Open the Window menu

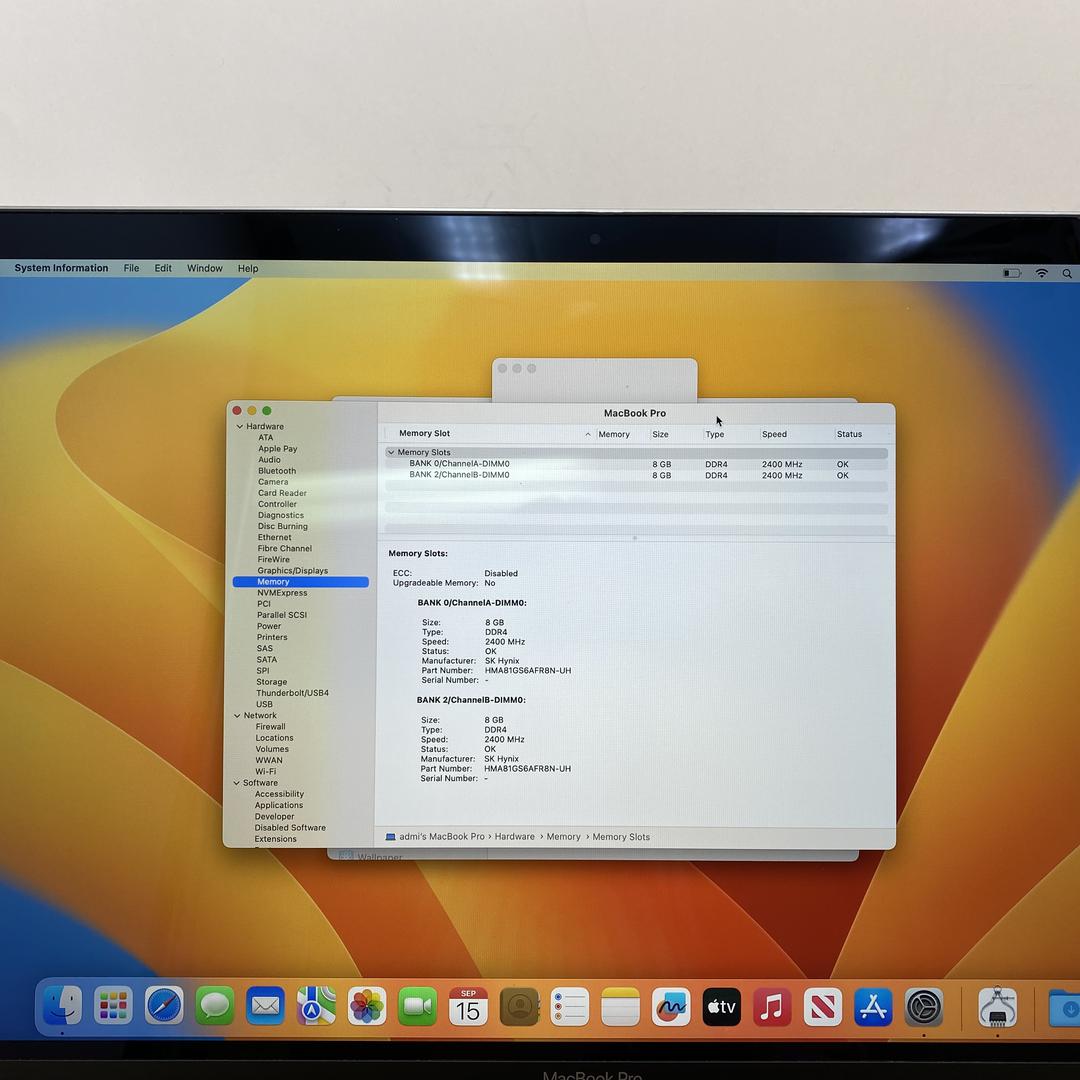click(x=204, y=268)
